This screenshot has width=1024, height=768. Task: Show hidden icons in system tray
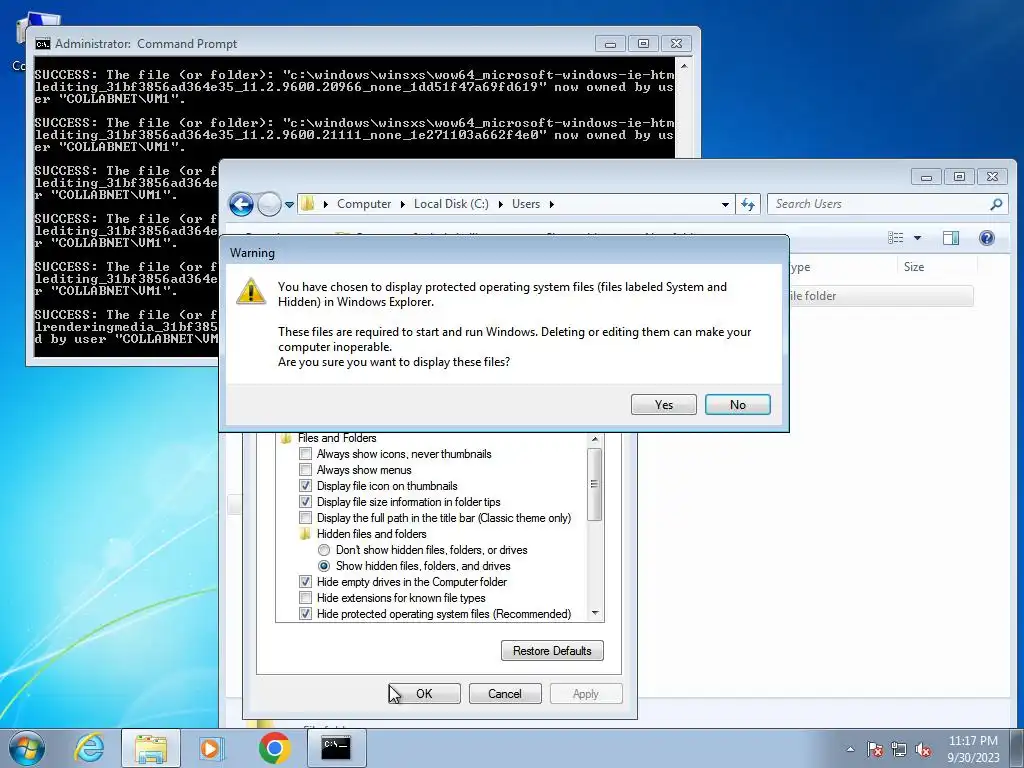pos(850,749)
